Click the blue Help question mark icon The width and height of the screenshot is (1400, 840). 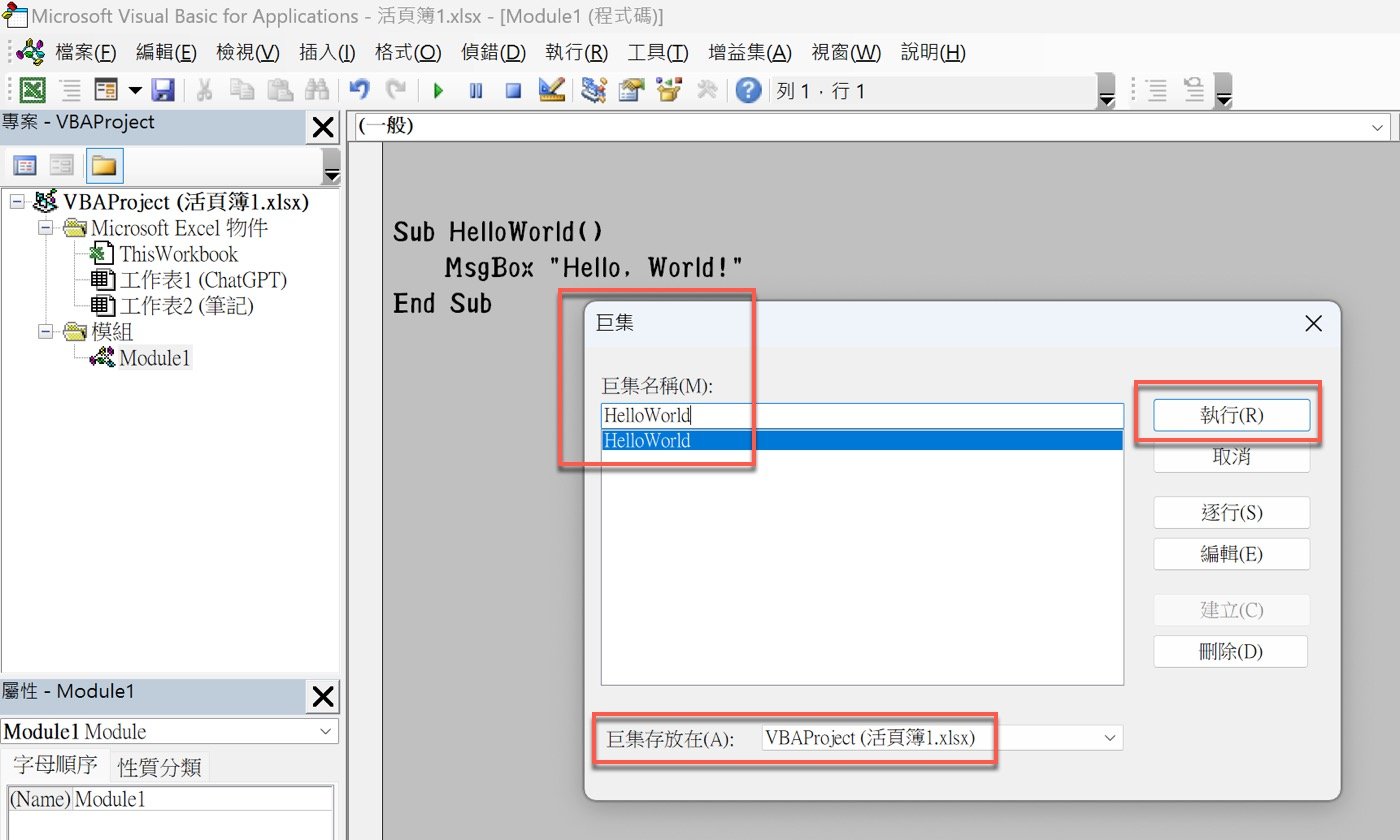748,91
